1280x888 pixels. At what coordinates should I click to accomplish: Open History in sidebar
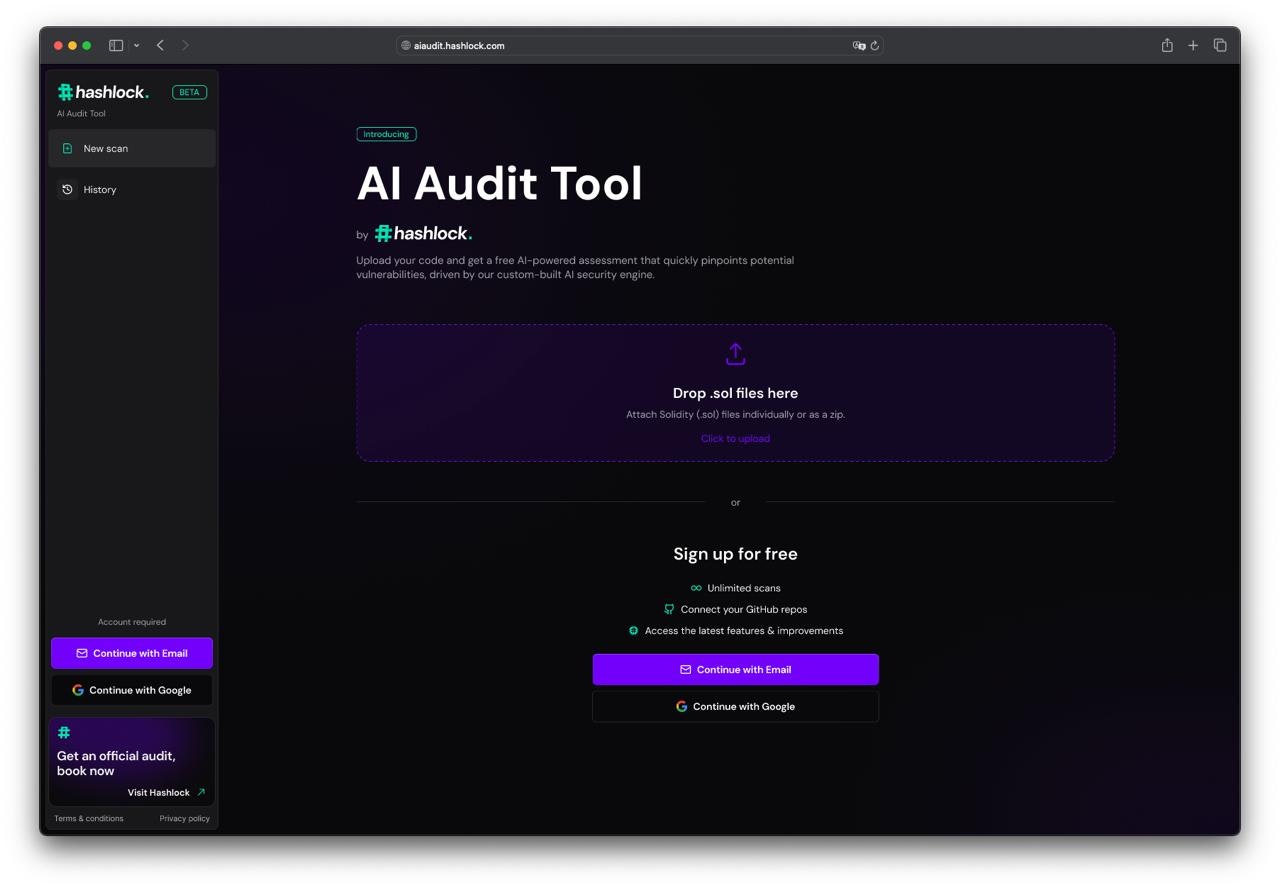tap(132, 189)
